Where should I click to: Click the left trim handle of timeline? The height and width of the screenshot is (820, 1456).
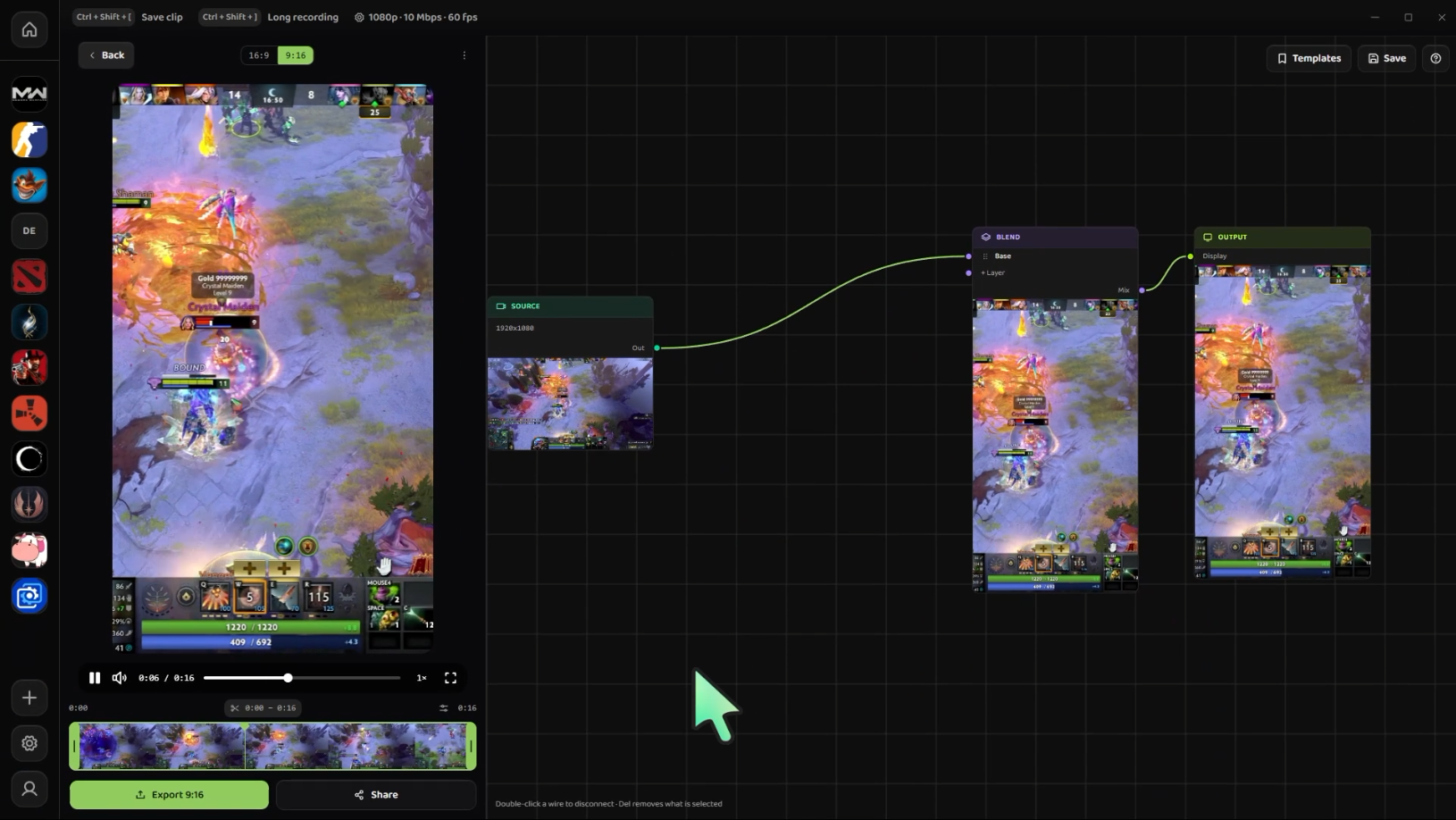coord(74,746)
